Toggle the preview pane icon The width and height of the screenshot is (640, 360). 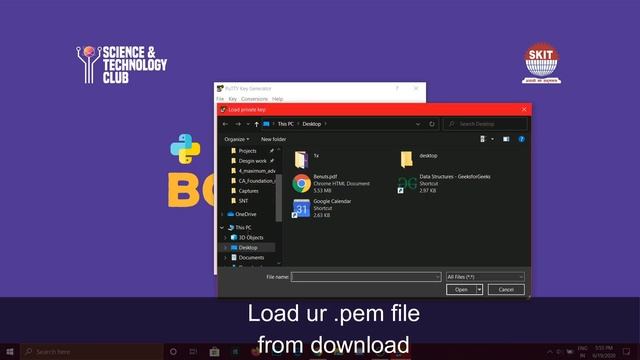click(x=506, y=139)
